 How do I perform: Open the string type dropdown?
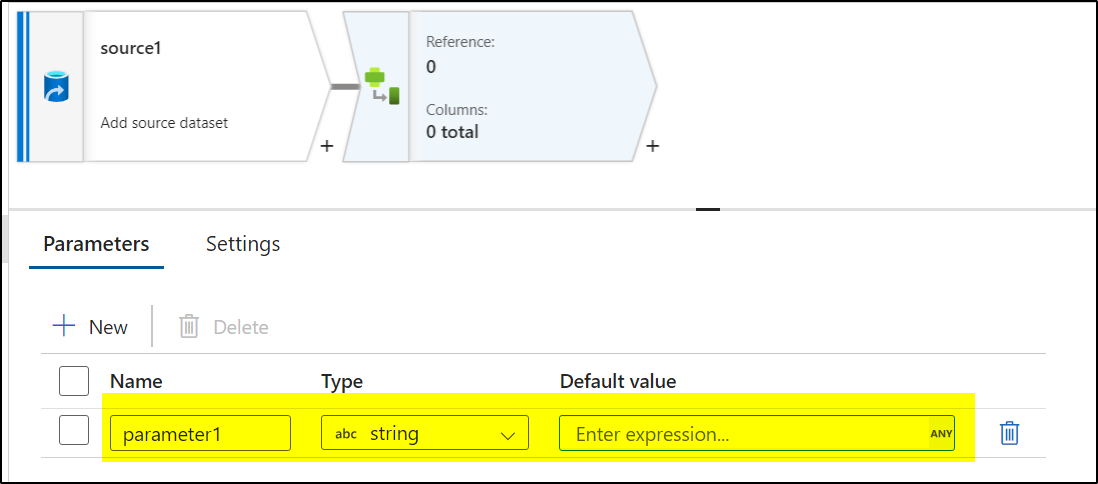point(424,433)
